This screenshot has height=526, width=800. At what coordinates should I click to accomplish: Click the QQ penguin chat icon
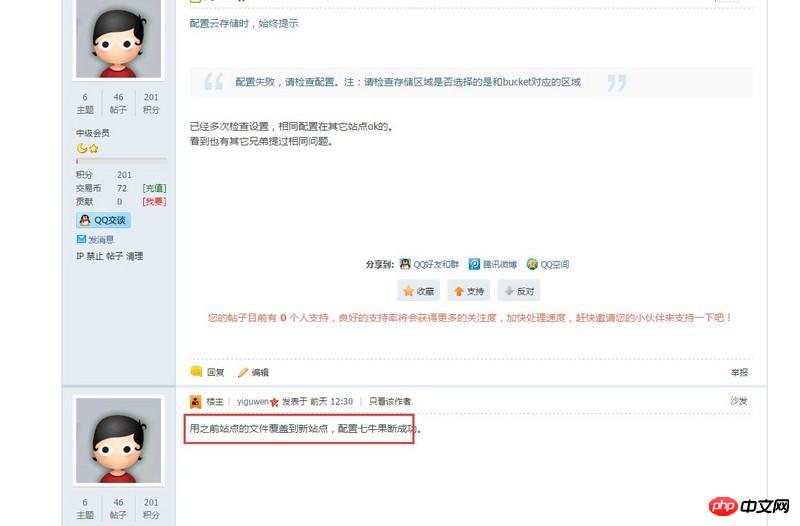click(x=85, y=220)
